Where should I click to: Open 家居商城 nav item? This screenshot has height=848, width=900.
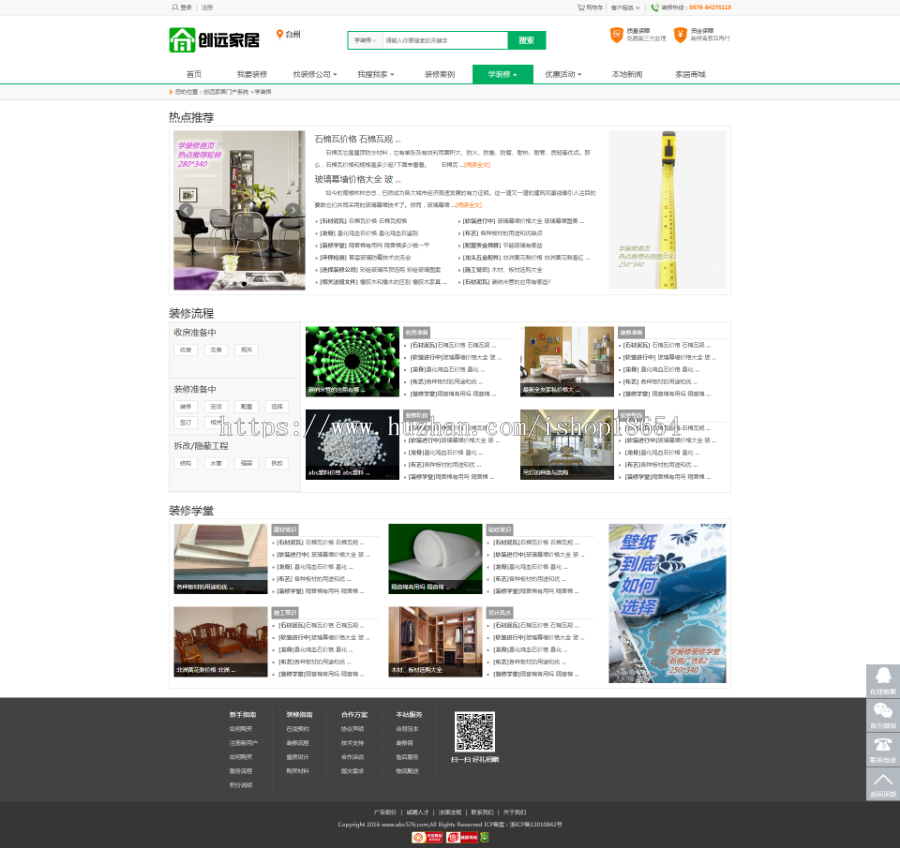(x=690, y=74)
